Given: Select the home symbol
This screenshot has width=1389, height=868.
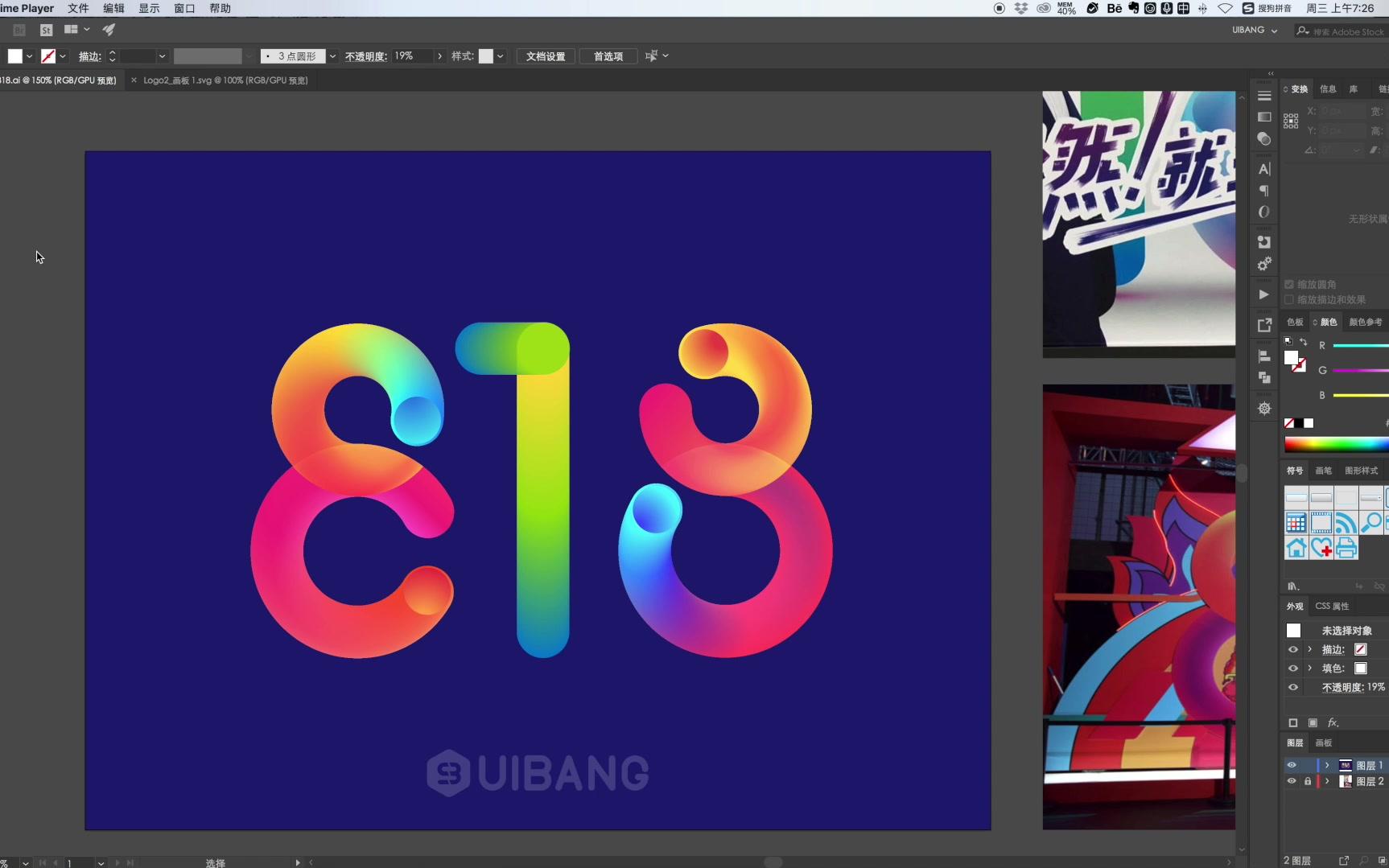Looking at the screenshot, I should [1296, 548].
